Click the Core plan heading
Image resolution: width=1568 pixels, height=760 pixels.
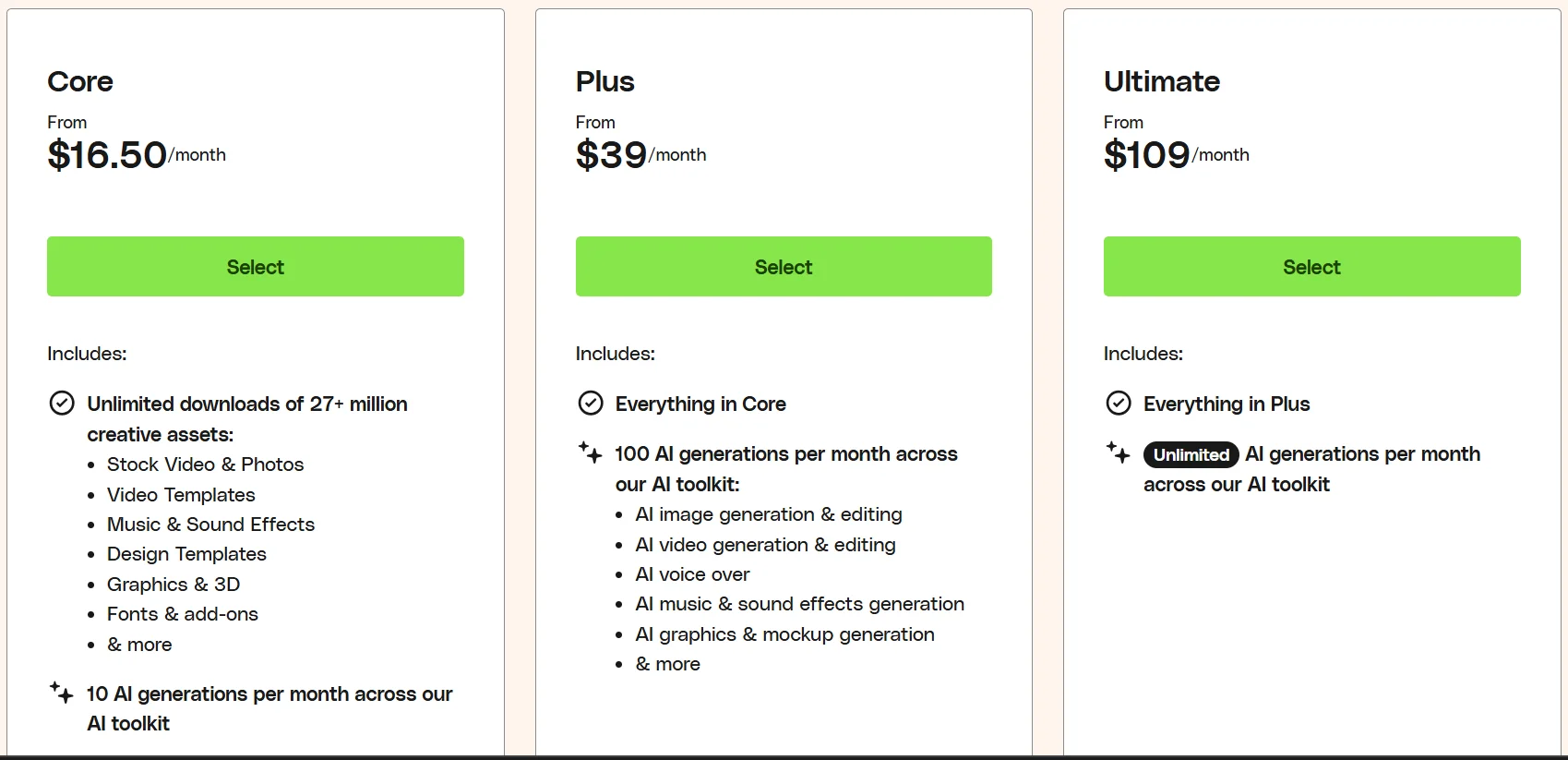coord(80,81)
